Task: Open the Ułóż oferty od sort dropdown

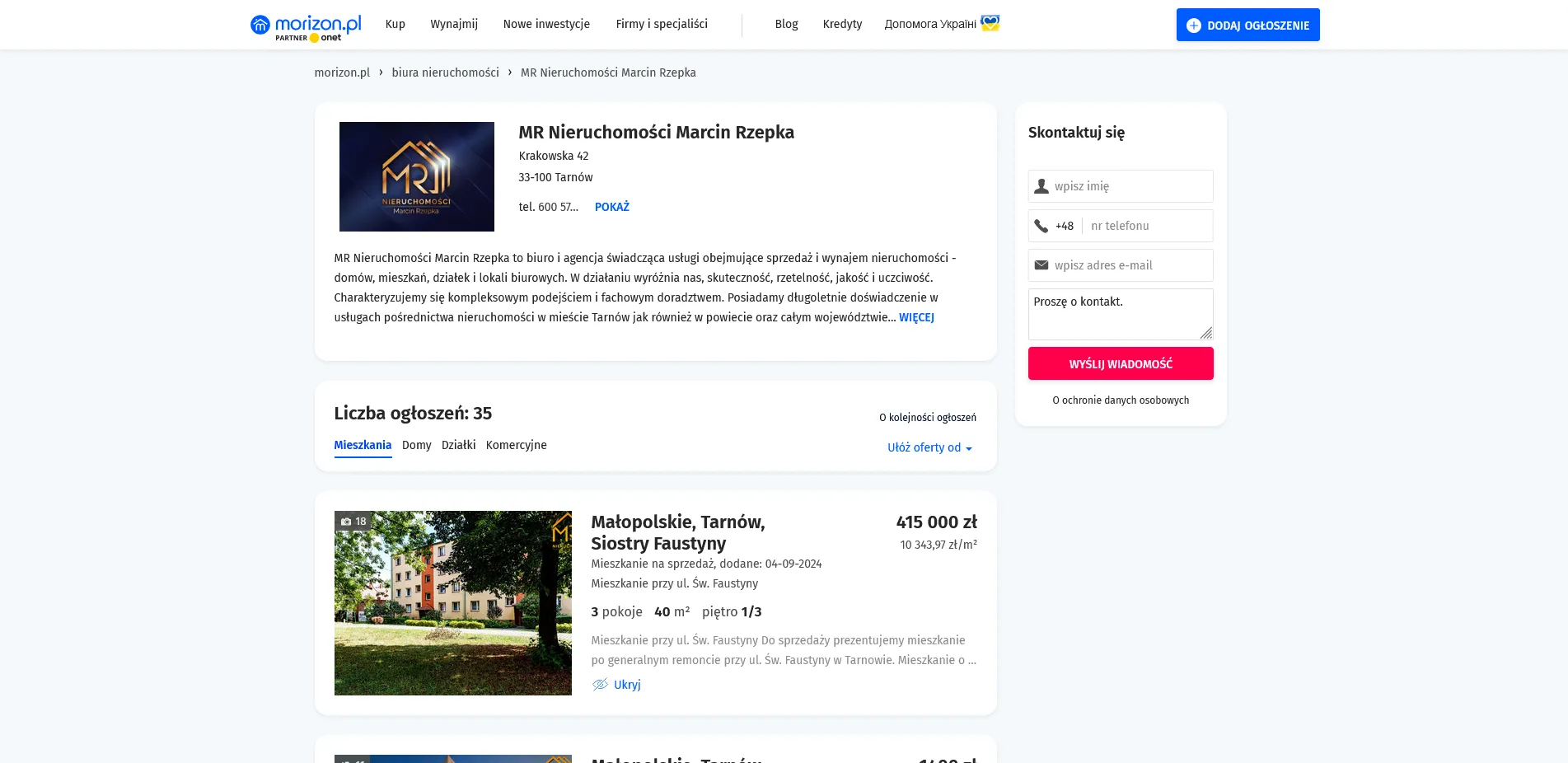Action: pyautogui.click(x=929, y=447)
